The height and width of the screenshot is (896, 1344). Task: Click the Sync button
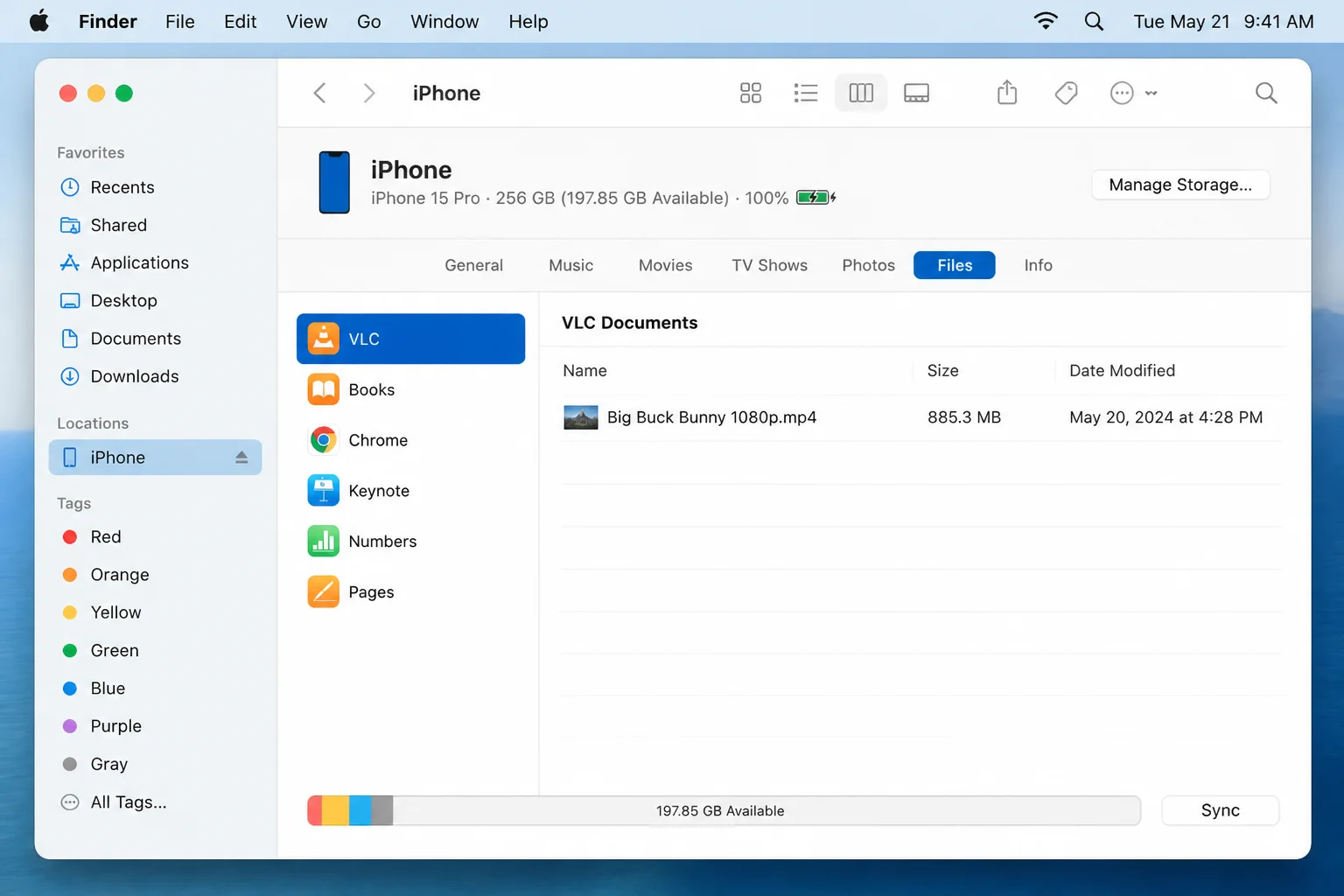[1220, 810]
